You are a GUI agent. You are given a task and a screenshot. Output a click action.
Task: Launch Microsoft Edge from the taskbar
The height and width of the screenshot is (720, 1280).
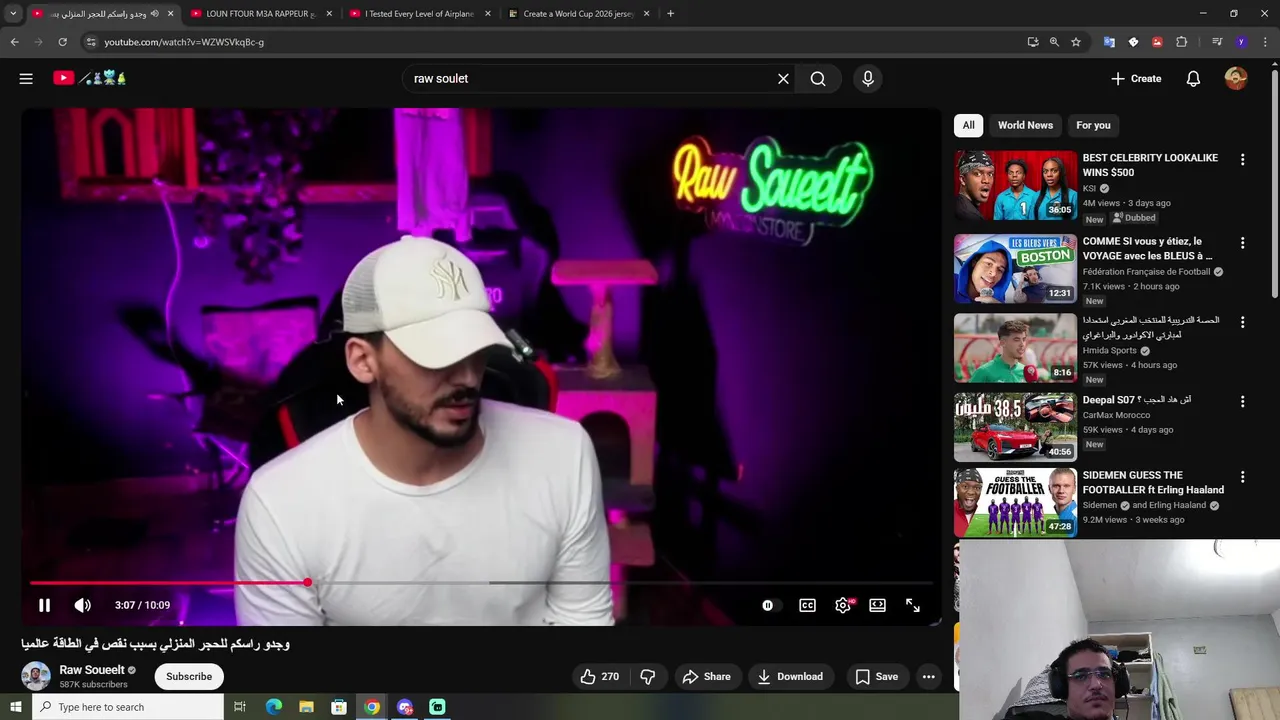tap(273, 707)
